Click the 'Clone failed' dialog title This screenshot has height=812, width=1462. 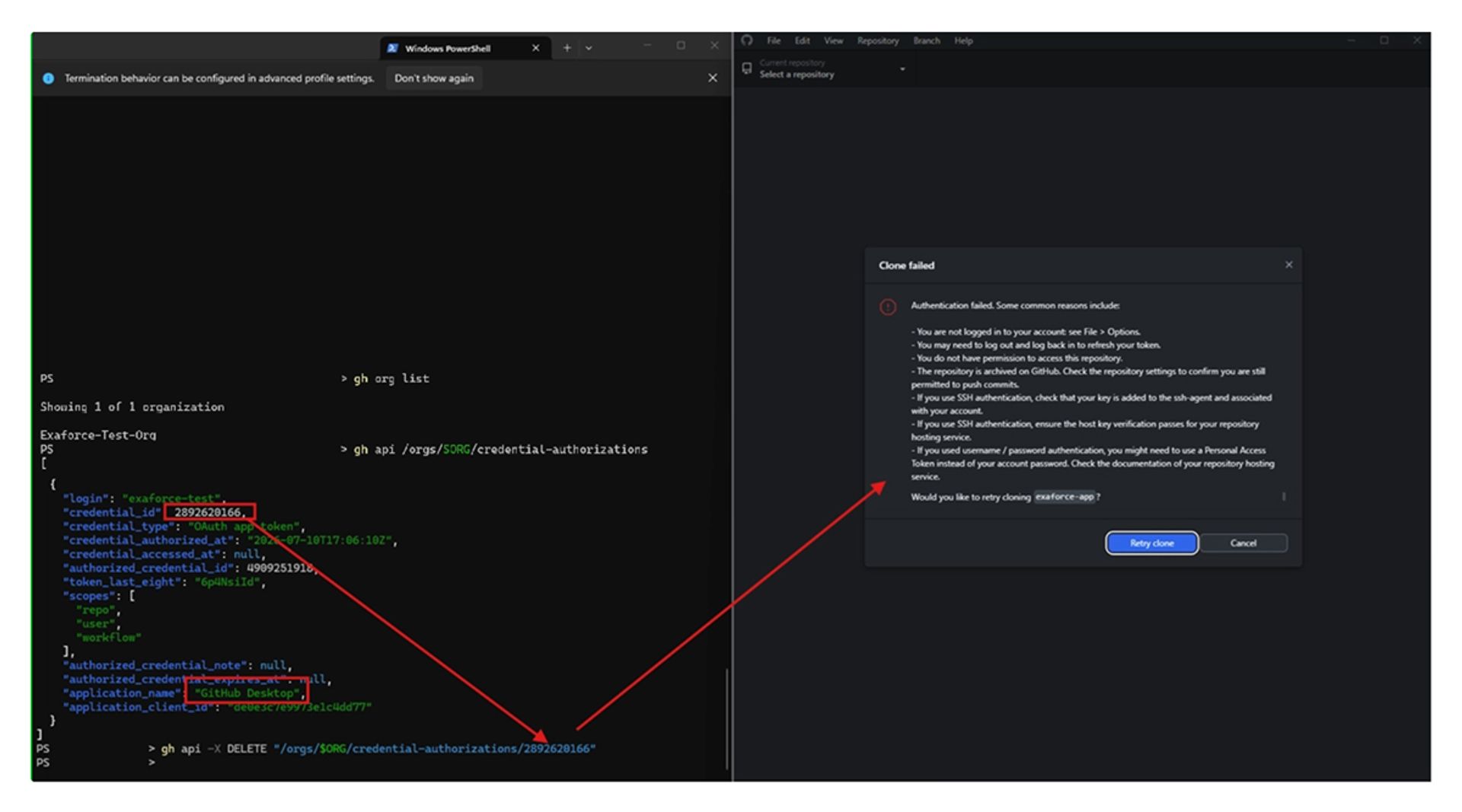[x=906, y=266]
